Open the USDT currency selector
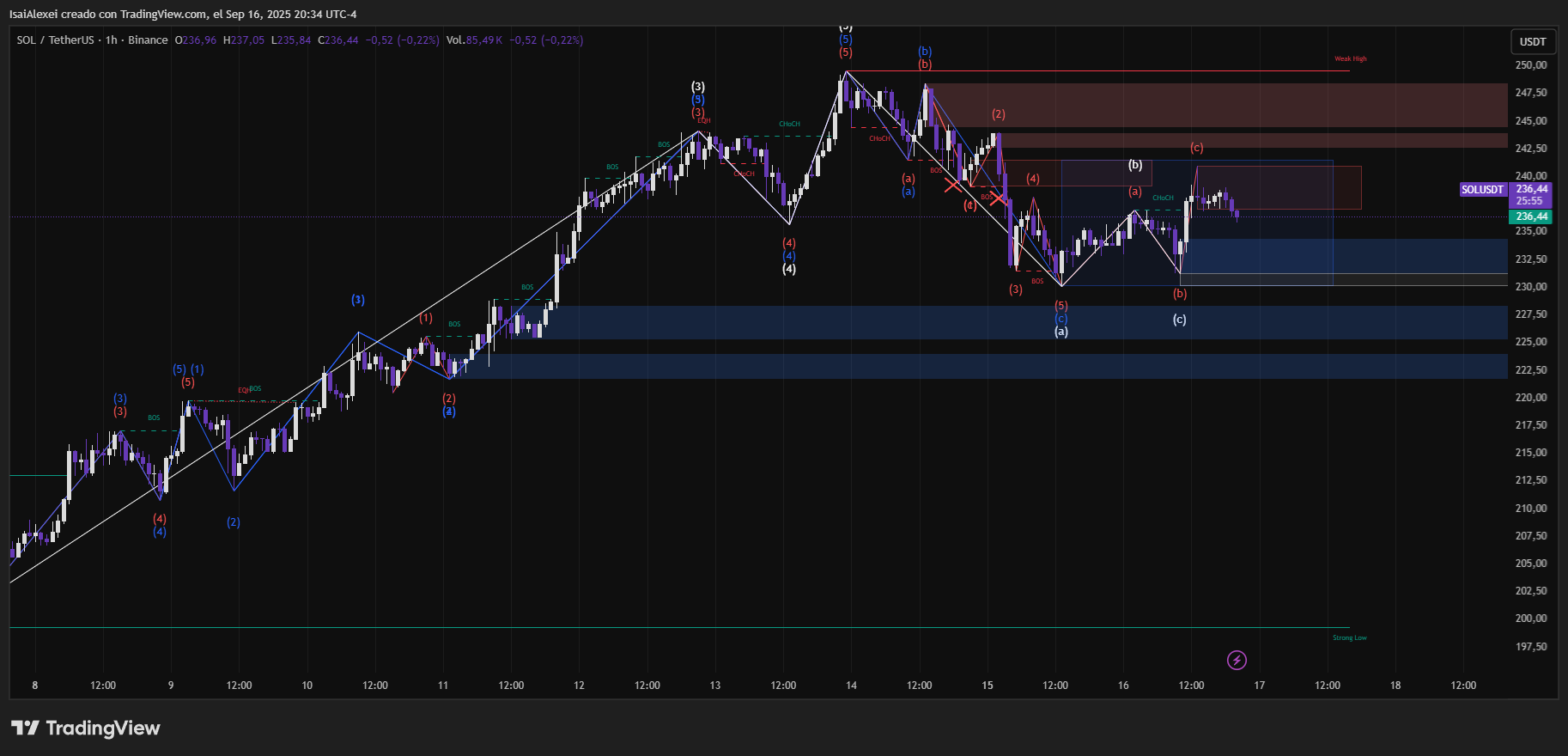 [x=1532, y=41]
